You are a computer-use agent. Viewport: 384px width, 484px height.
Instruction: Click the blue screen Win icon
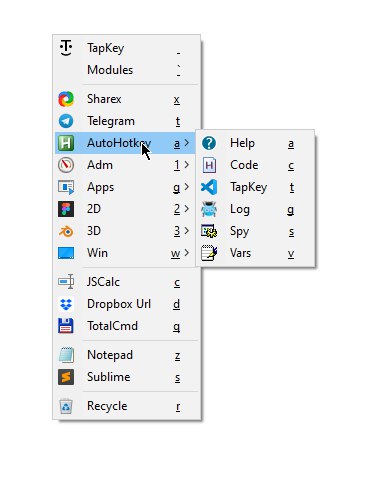point(66,253)
